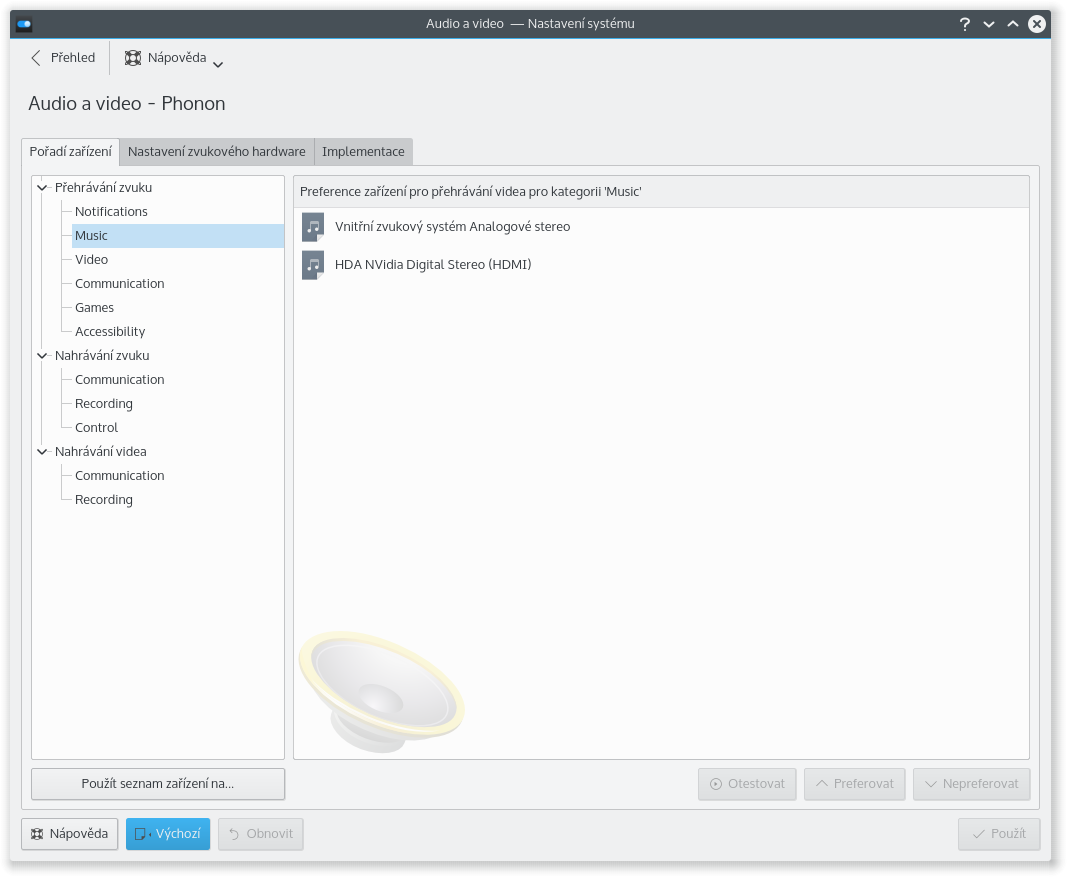The width and height of the screenshot is (1067, 877).
Task: Select the Games category
Action: [95, 307]
